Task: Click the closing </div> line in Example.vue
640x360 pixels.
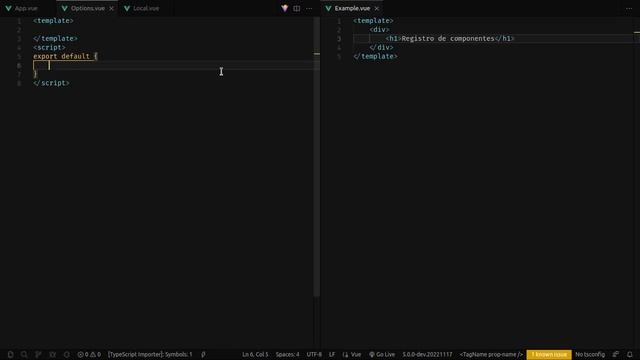Action: (x=381, y=47)
